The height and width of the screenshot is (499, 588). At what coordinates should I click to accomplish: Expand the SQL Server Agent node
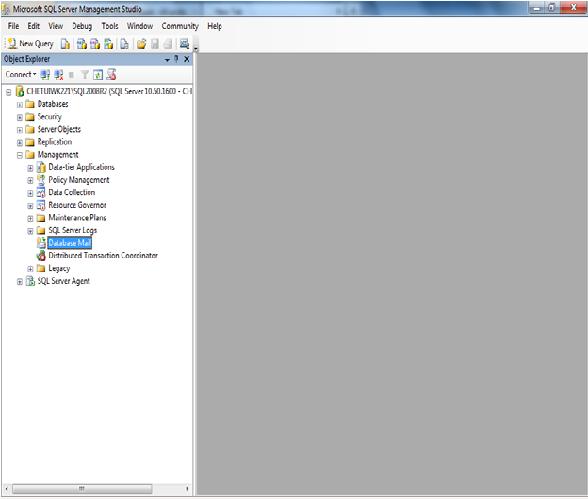[20, 282]
